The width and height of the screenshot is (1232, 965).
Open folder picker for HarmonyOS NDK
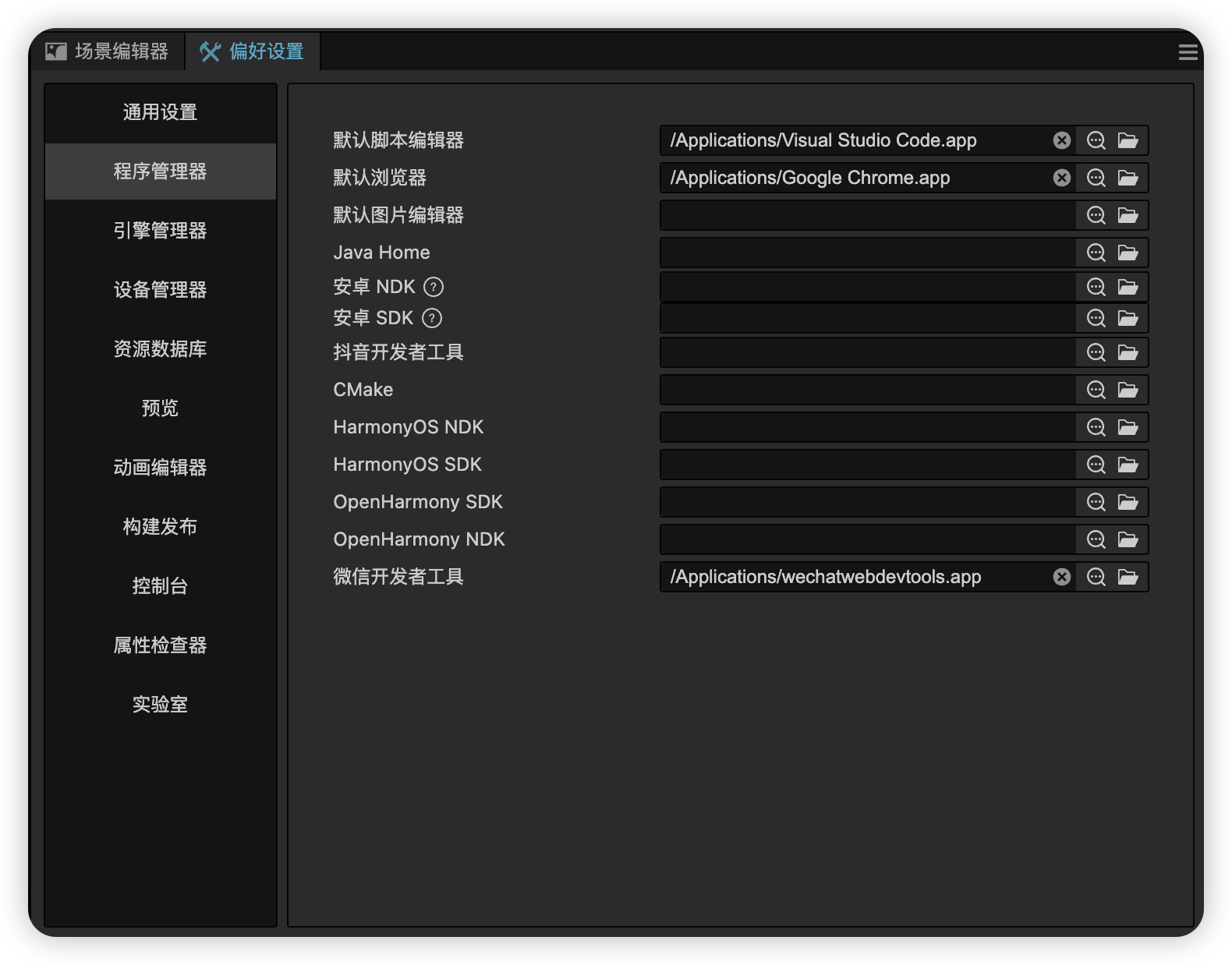[1128, 427]
